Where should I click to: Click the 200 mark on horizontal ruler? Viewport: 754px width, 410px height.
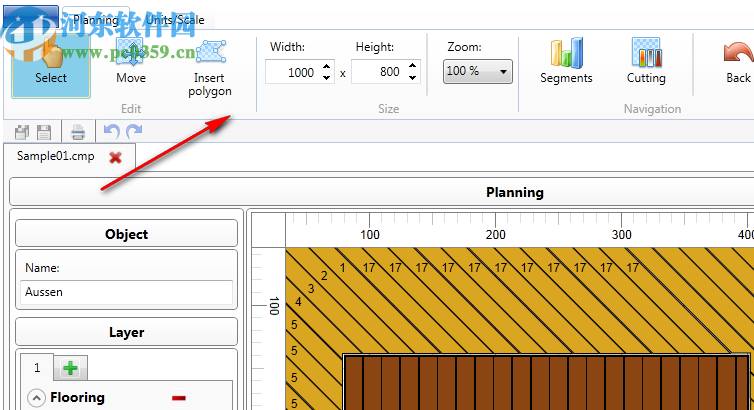495,235
